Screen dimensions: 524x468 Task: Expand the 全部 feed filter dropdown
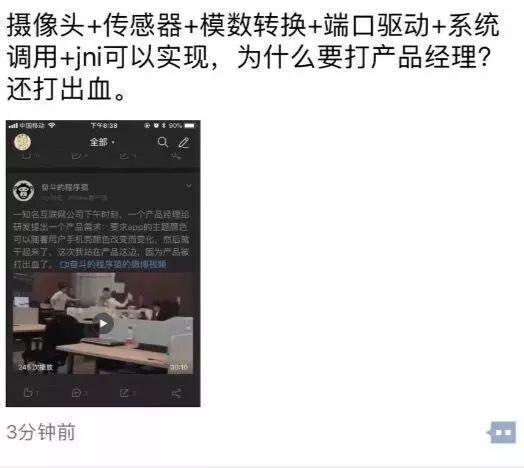pyautogui.click(x=102, y=142)
